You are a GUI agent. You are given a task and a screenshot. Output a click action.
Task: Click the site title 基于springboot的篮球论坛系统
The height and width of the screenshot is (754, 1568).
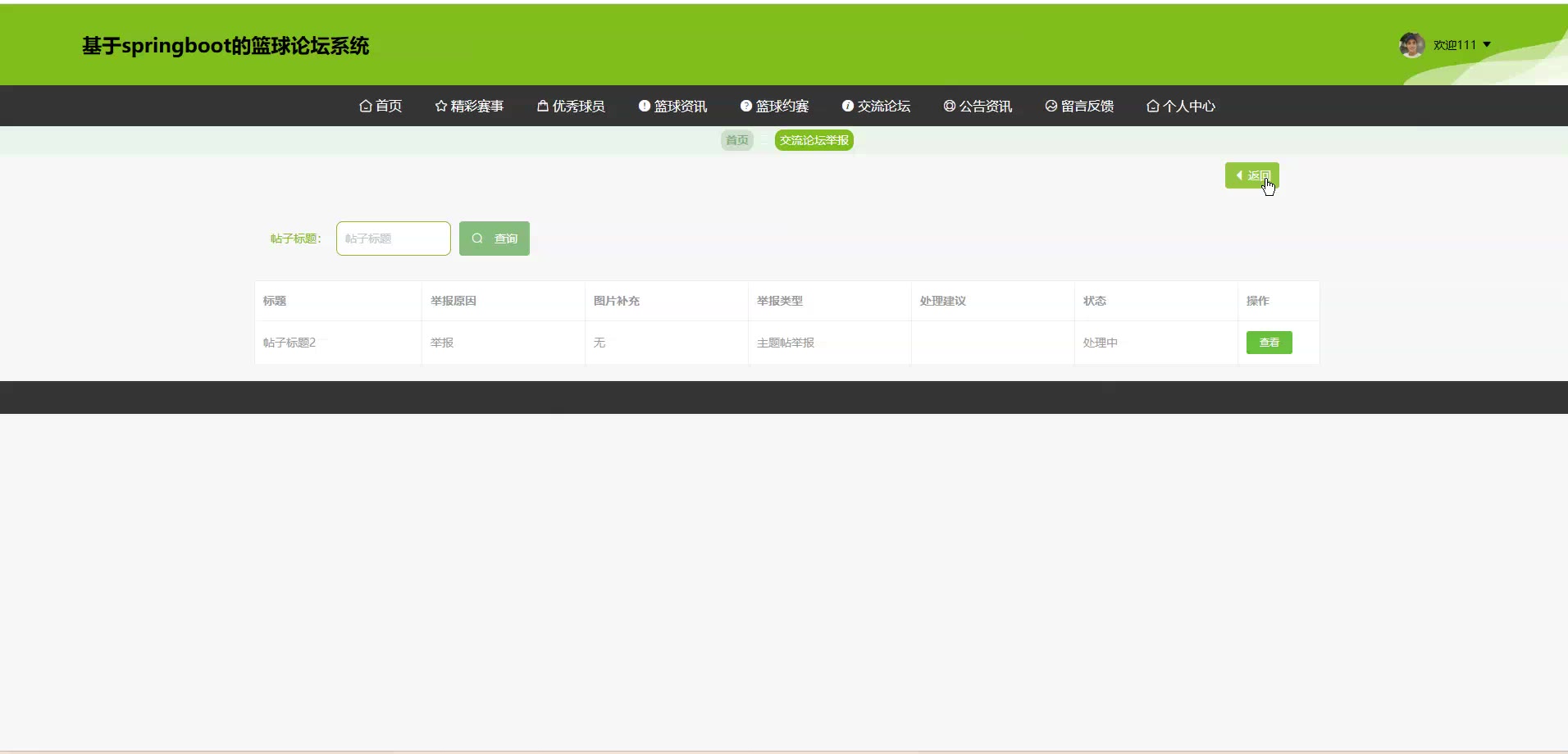click(x=226, y=46)
